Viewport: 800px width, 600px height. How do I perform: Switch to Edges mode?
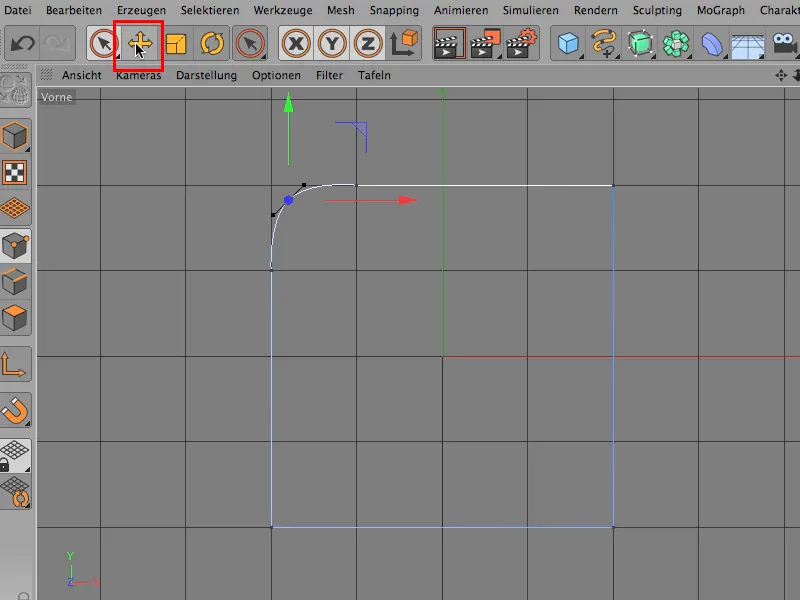(15, 282)
